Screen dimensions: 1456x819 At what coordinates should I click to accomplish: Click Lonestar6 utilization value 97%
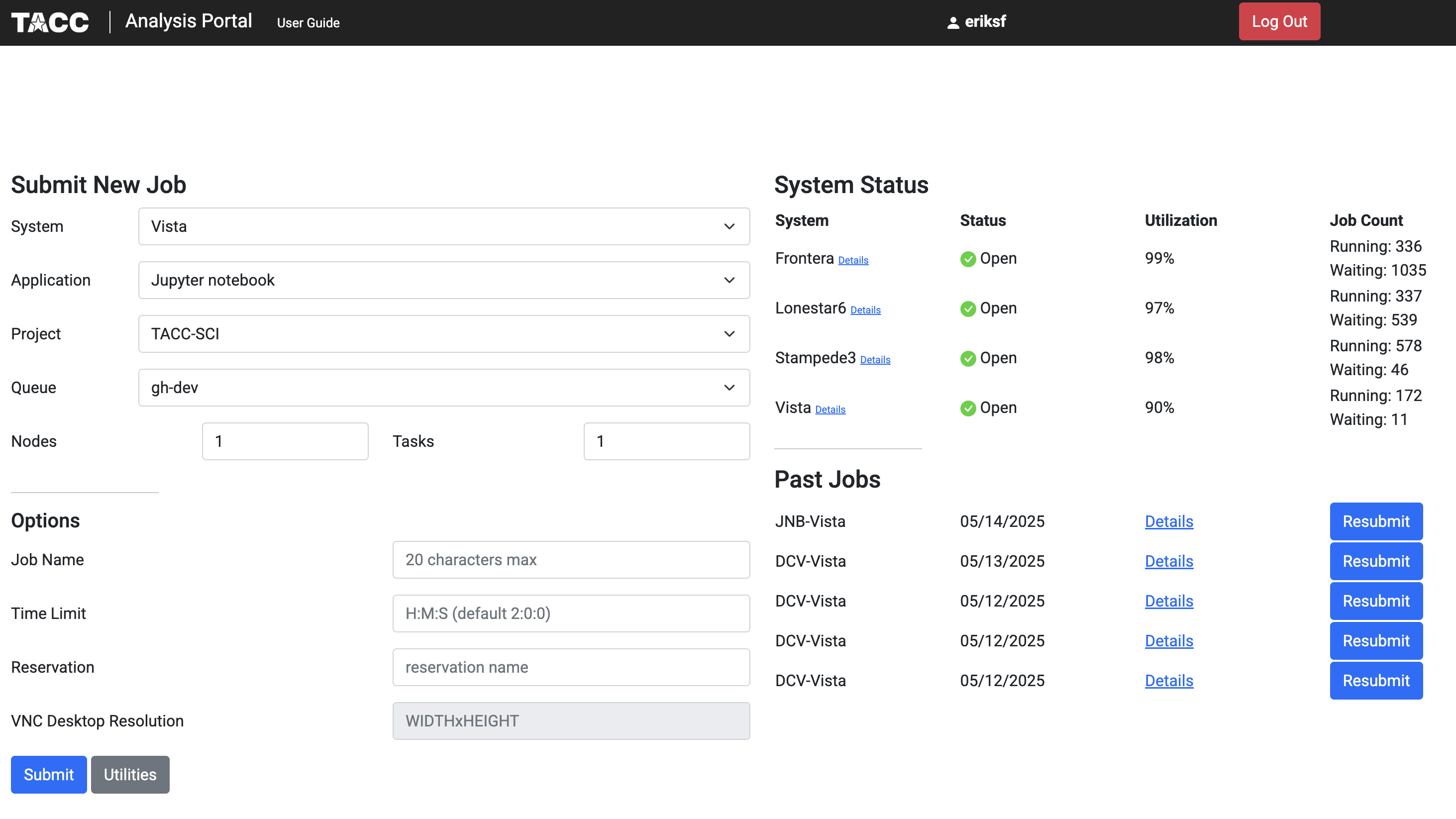tap(1159, 308)
